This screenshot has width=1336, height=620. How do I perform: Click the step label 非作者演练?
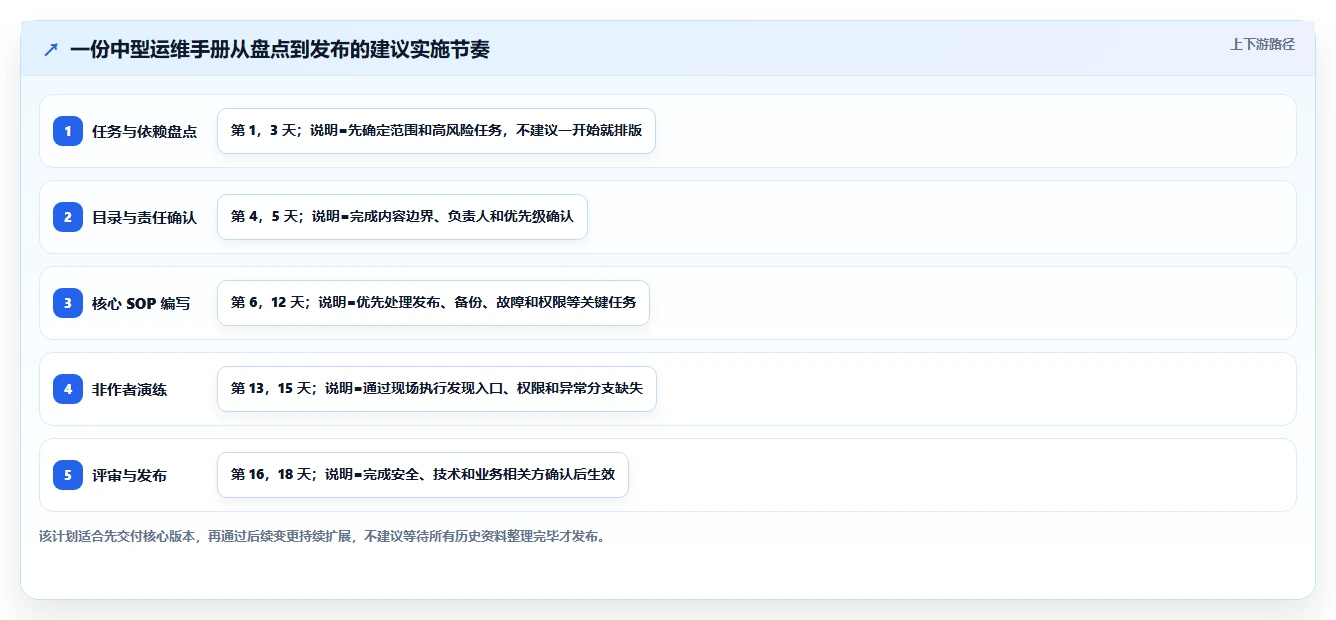[129, 389]
